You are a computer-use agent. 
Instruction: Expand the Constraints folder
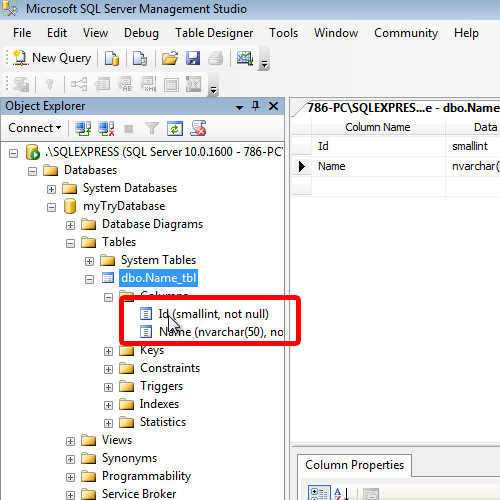coord(108,369)
